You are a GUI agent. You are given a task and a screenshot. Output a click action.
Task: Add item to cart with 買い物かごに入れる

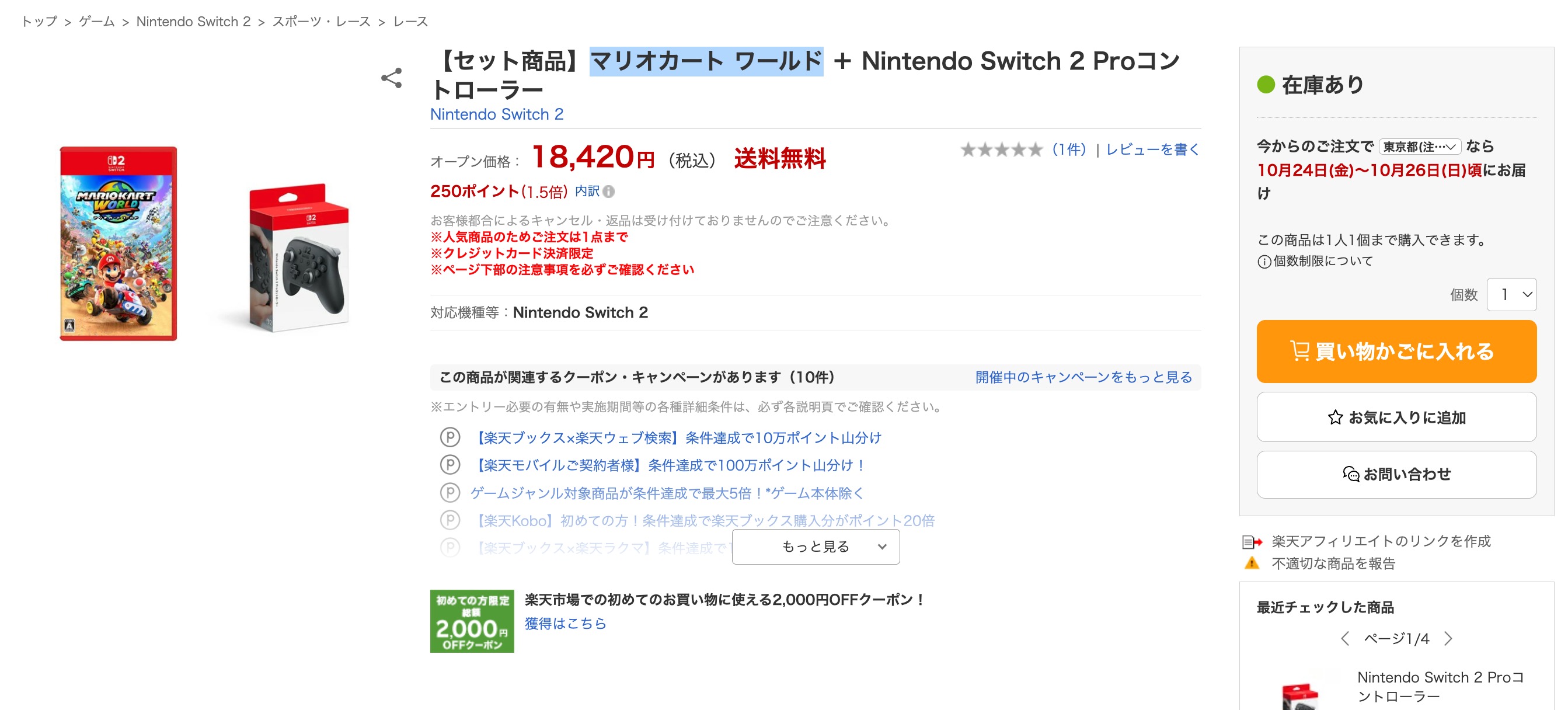point(1396,351)
